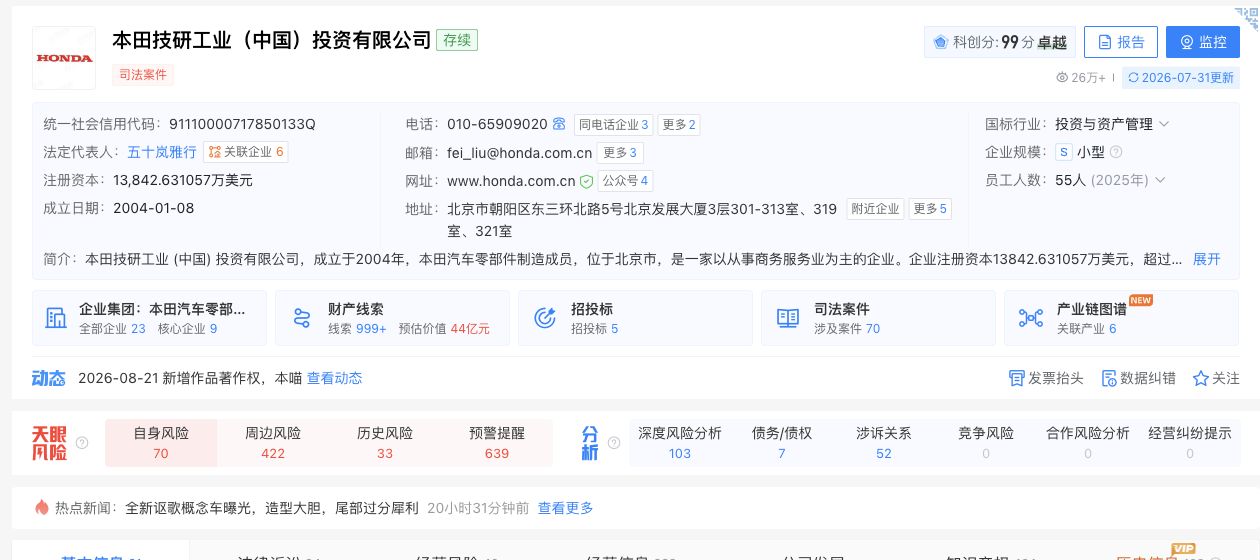1260x560 pixels.
Task: Open 公众号 4 tag
Action: [x=625, y=181]
